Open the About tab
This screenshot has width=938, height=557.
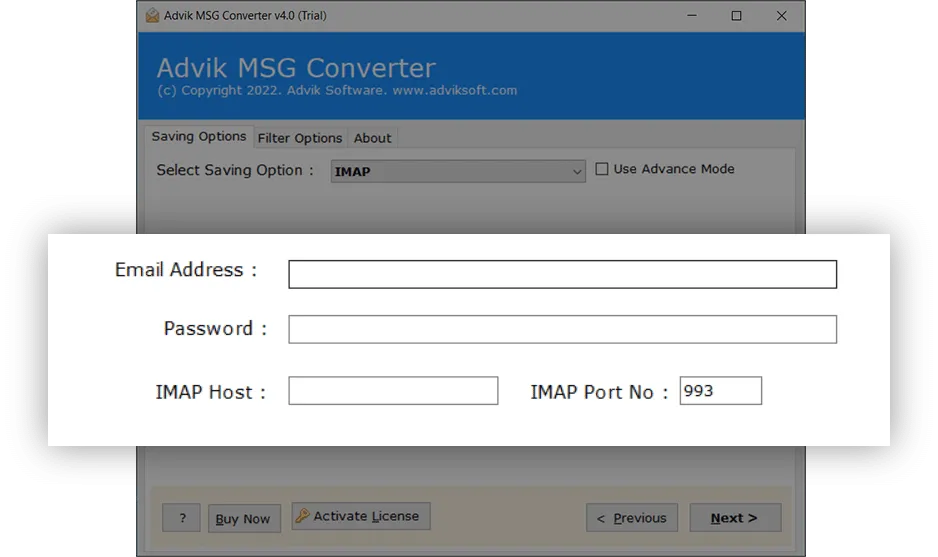coord(372,138)
